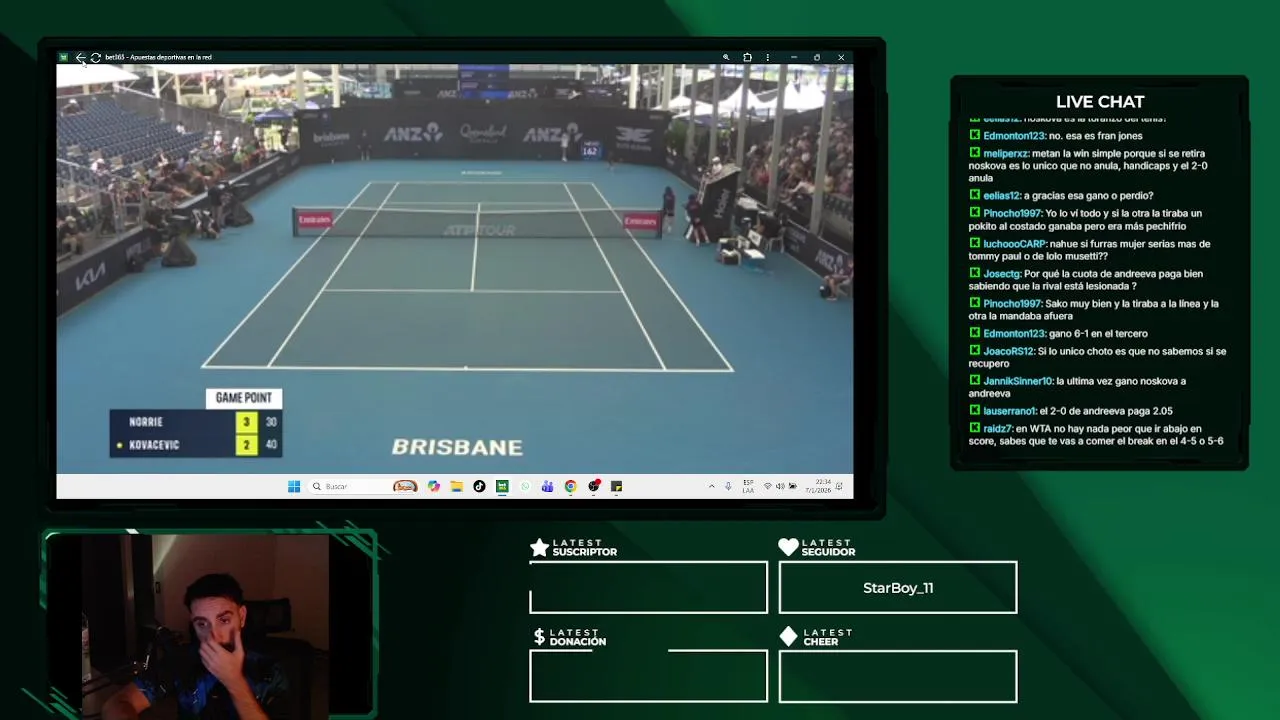Screen dimensions: 1280x720
Task: Click eelias12's 'a gracias esa gano o perdio?' message
Action: point(1060,196)
